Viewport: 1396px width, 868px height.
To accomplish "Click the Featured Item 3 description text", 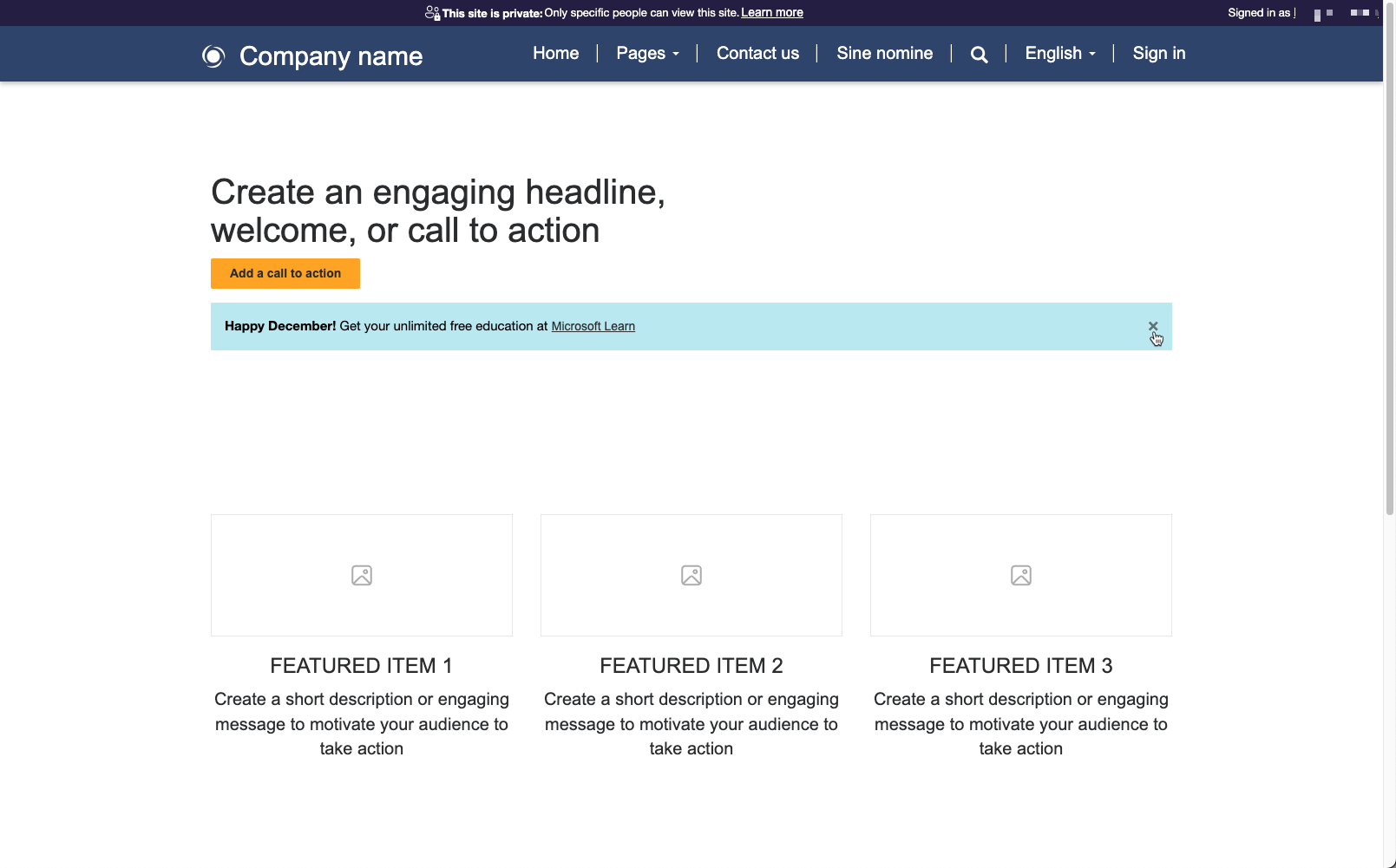I will (1020, 723).
